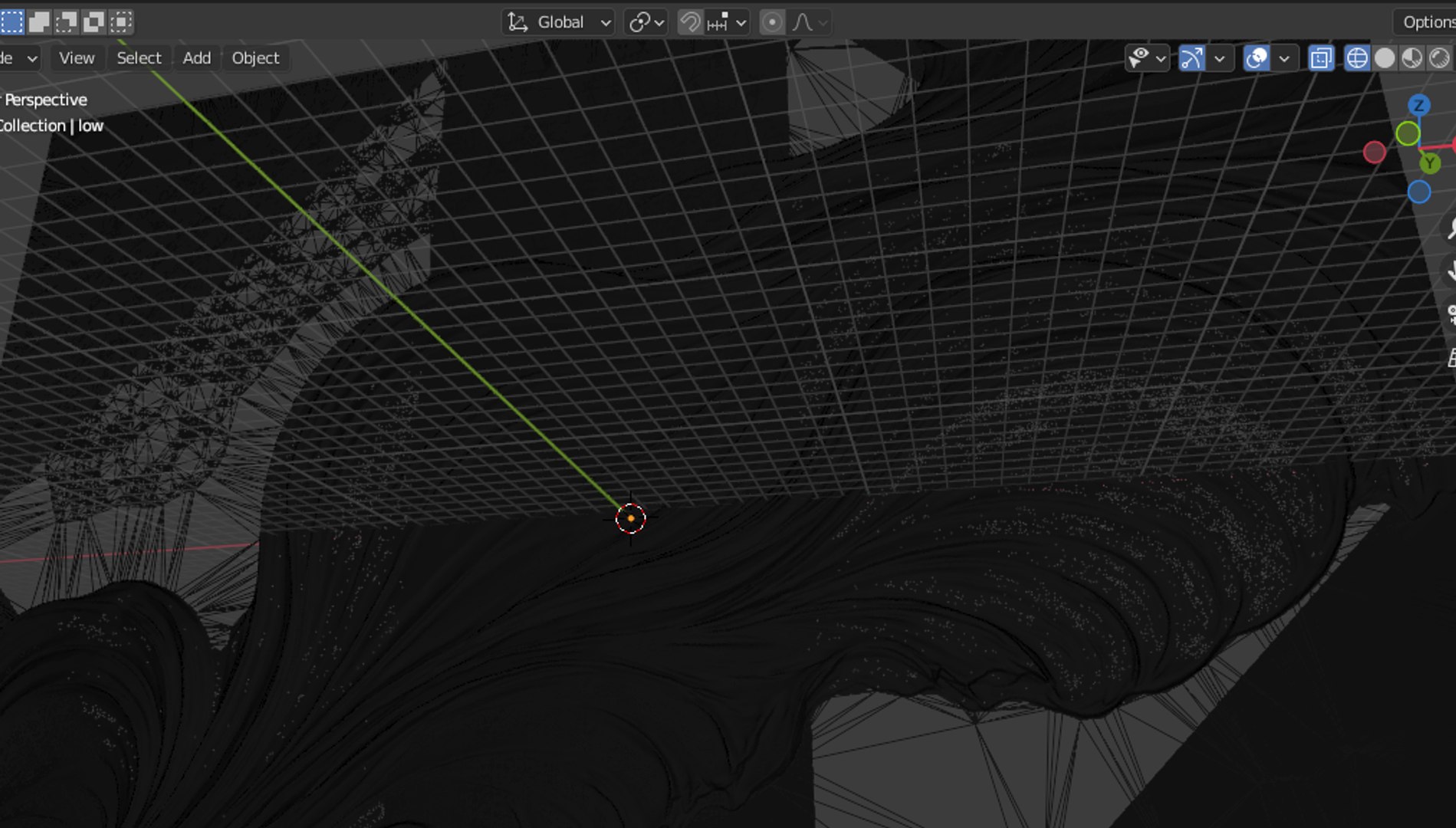1456x828 pixels.
Task: Select the 'Set new selection' mode icon
Action: [x=12, y=21]
